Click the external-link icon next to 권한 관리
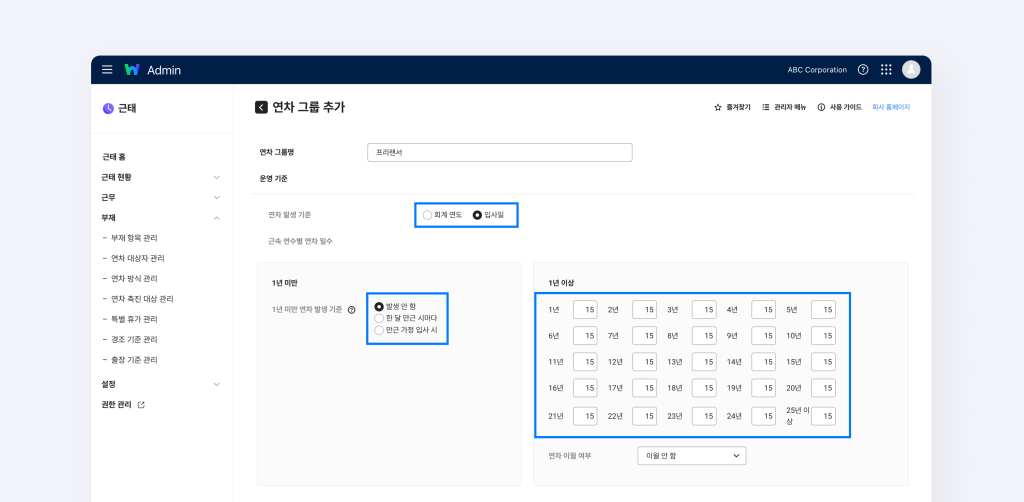The height and width of the screenshot is (502, 1024). click(x=141, y=405)
